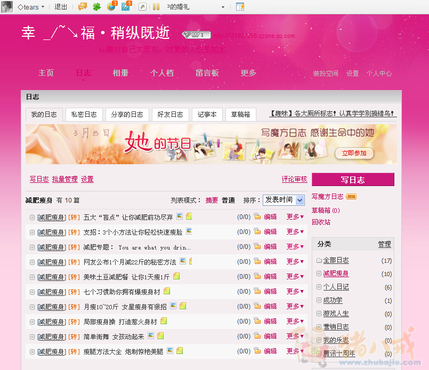
Task: Open the ◇tears account dropdown
Action: click(x=31, y=7)
